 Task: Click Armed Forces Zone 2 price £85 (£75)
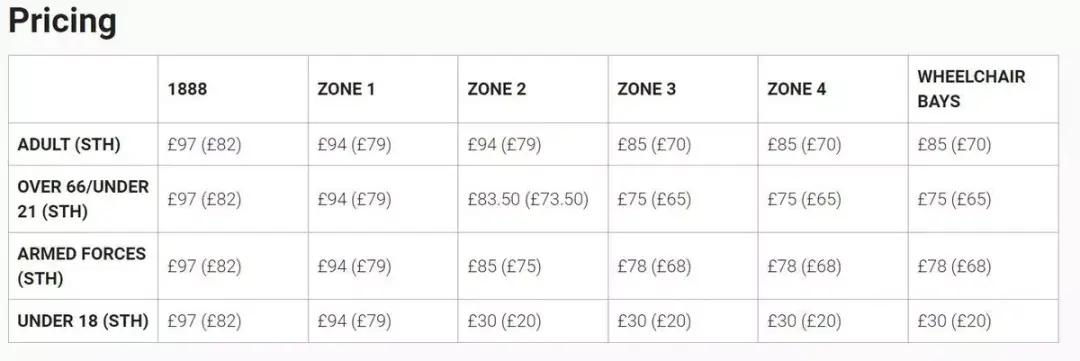click(504, 266)
